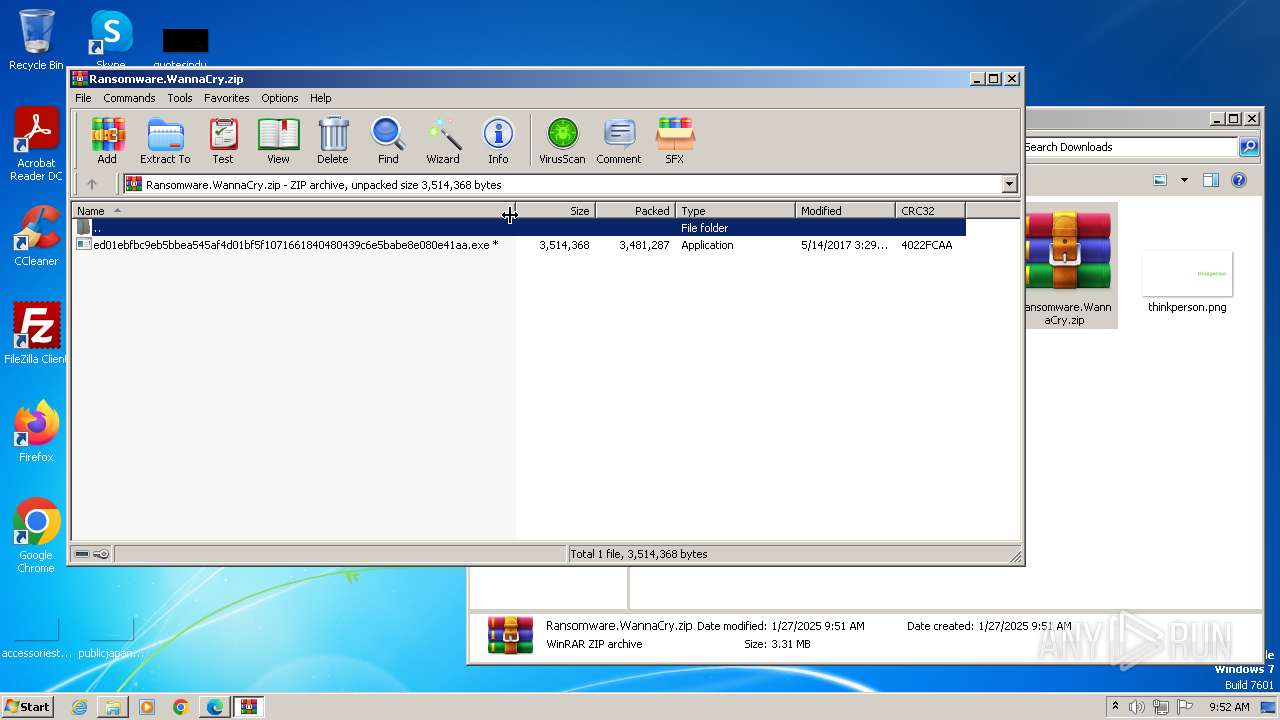Sort by Packed column header
This screenshot has height=720, width=1280.
635,210
